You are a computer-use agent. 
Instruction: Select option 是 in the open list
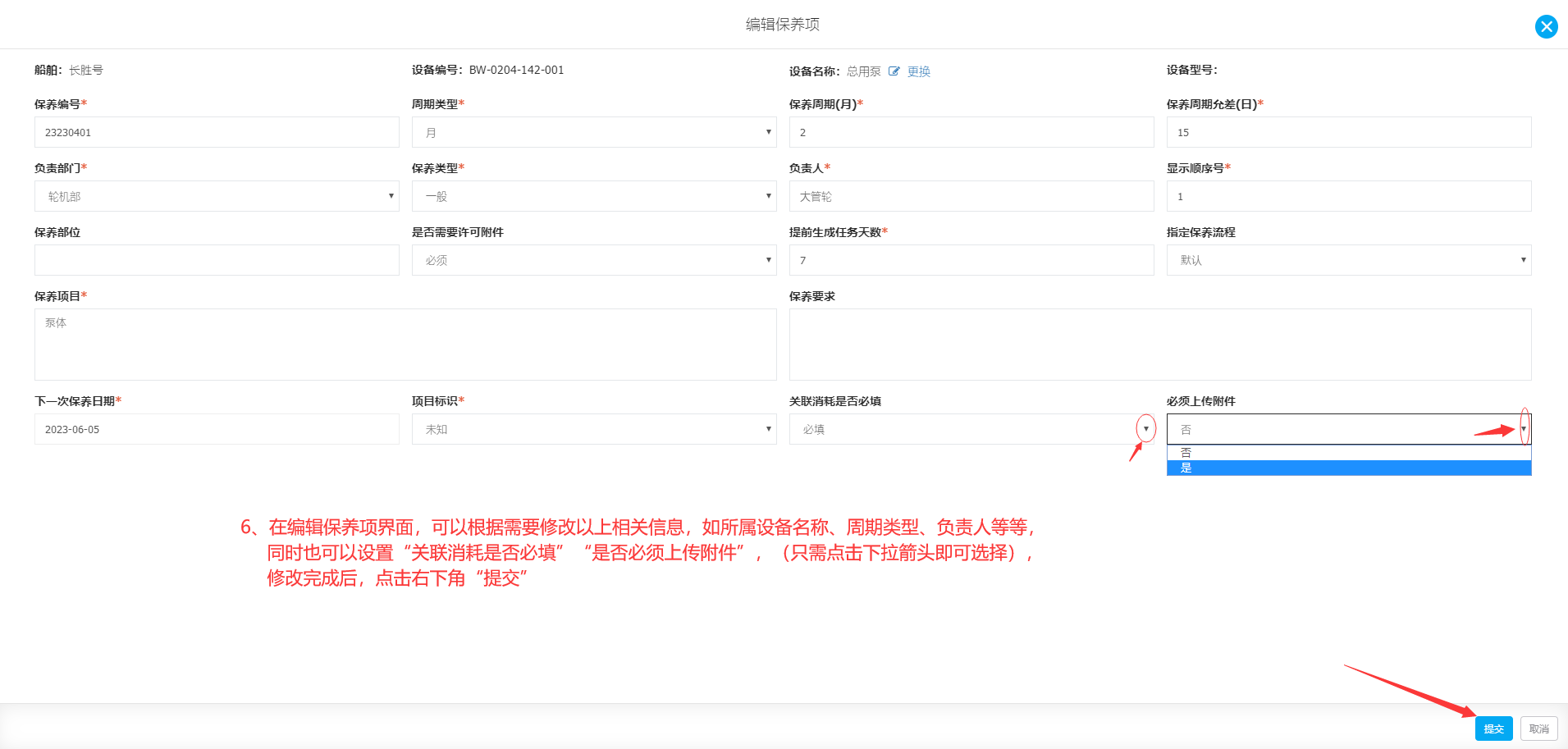(x=1349, y=468)
